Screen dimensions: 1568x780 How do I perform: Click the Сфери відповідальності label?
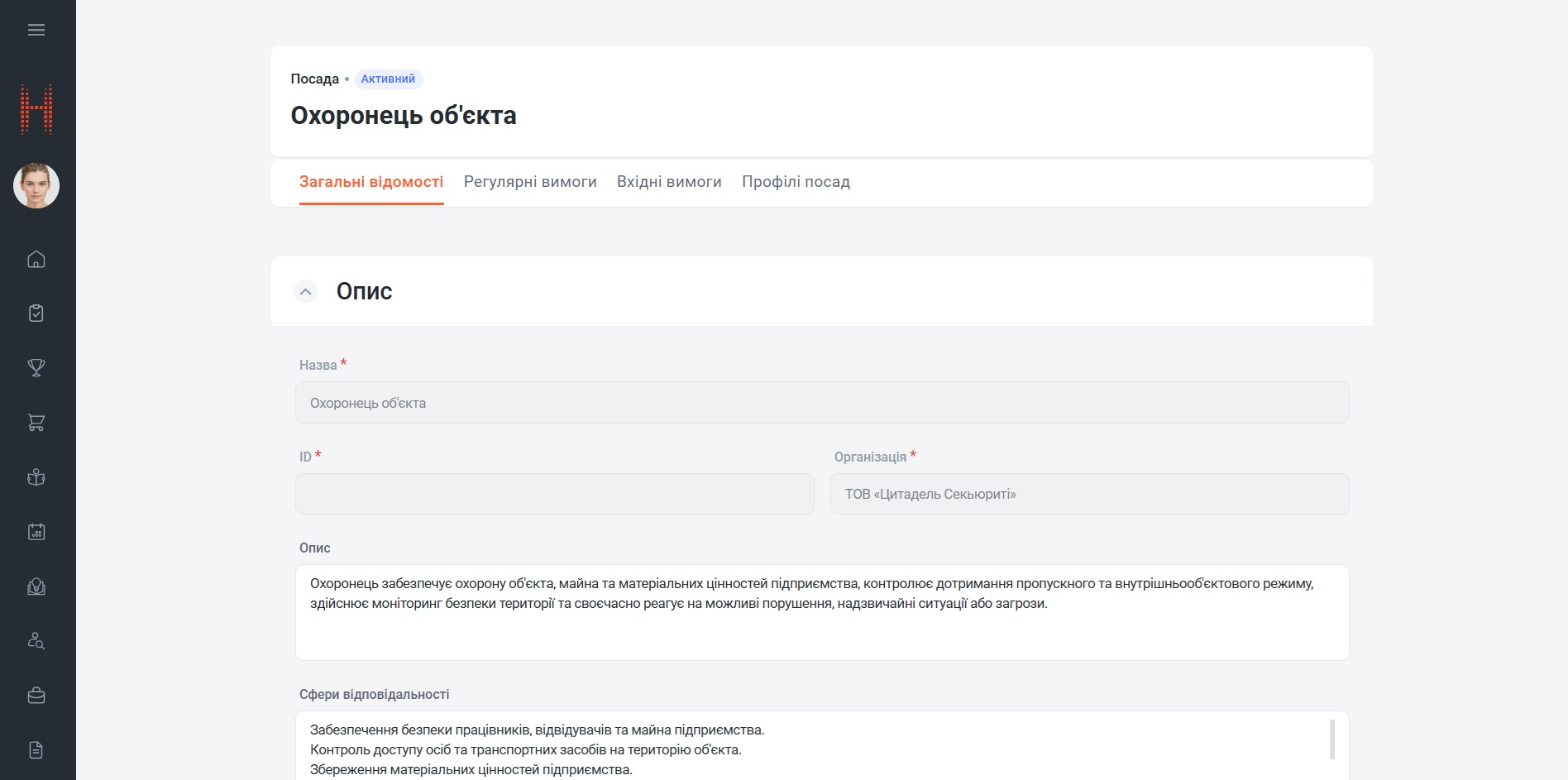[375, 695]
